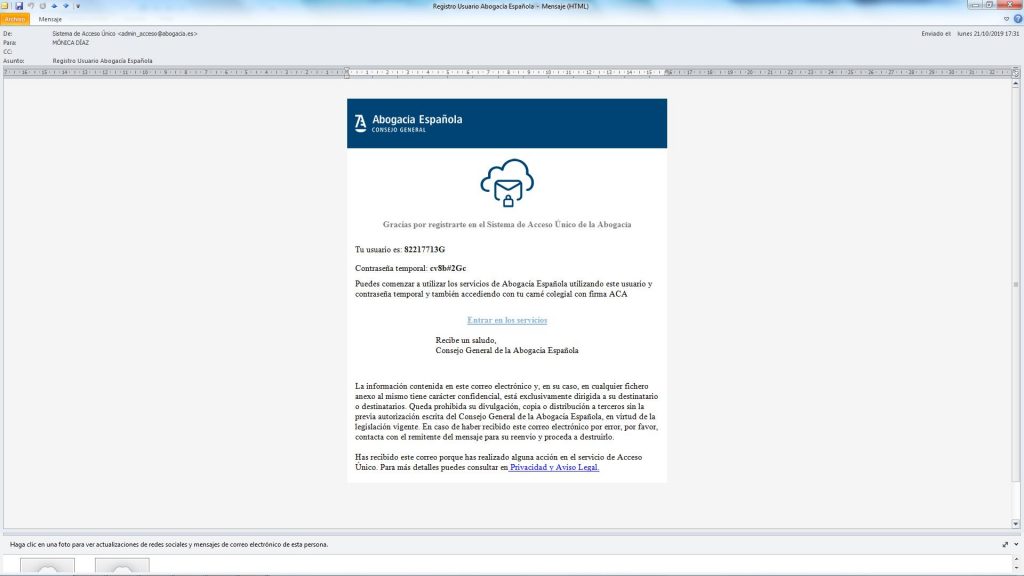Open the Customize Quick Access Toolbar dropdown
Screen dimensions: 1024x576
click(78, 6)
